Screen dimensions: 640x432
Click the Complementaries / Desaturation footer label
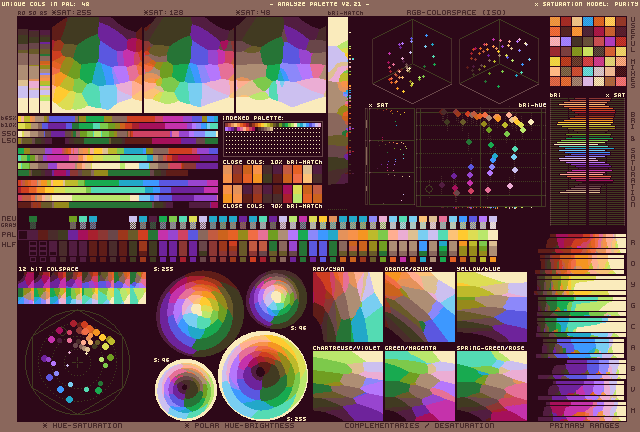click(419, 425)
